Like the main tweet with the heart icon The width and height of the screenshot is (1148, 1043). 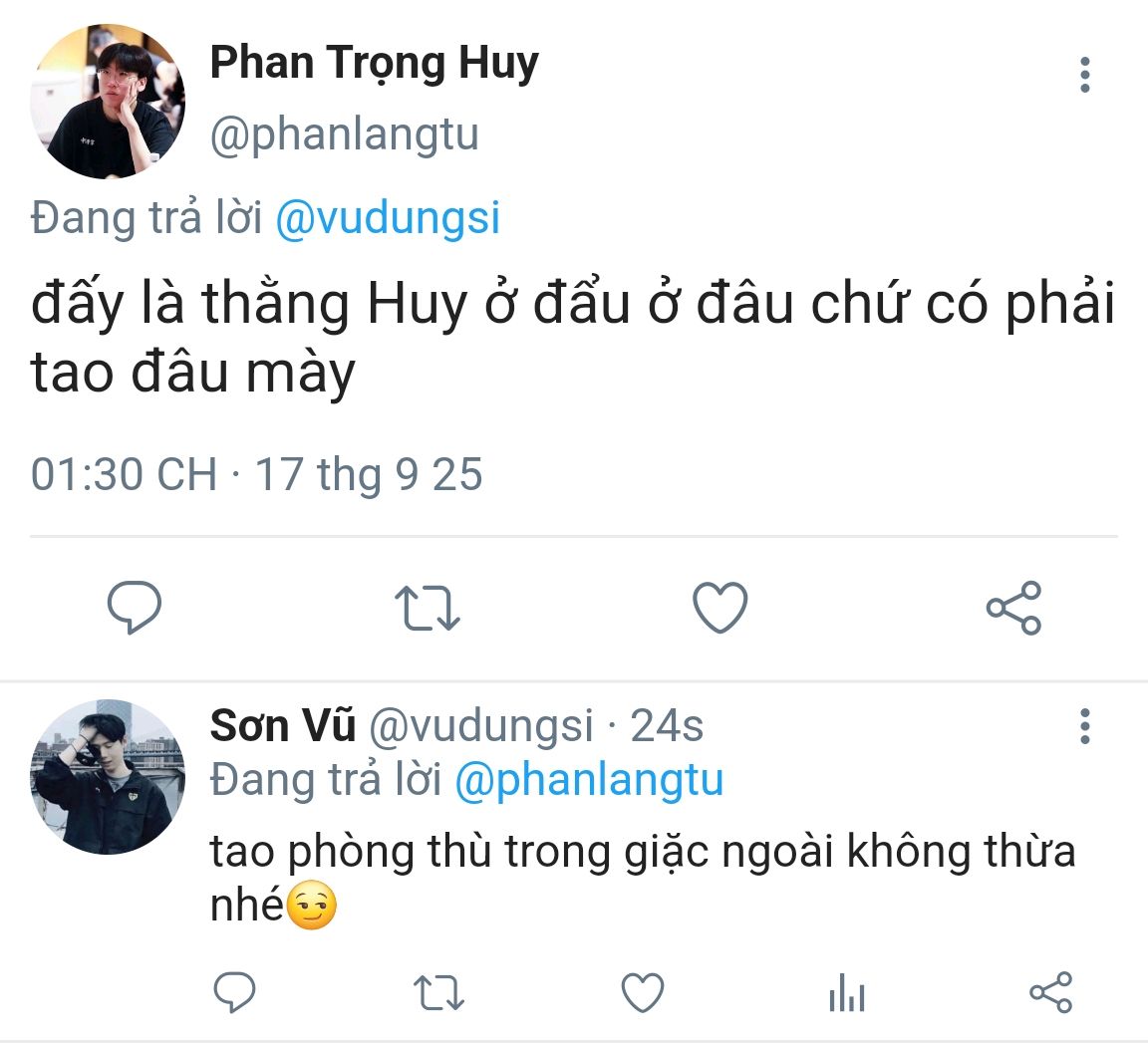[x=719, y=607]
